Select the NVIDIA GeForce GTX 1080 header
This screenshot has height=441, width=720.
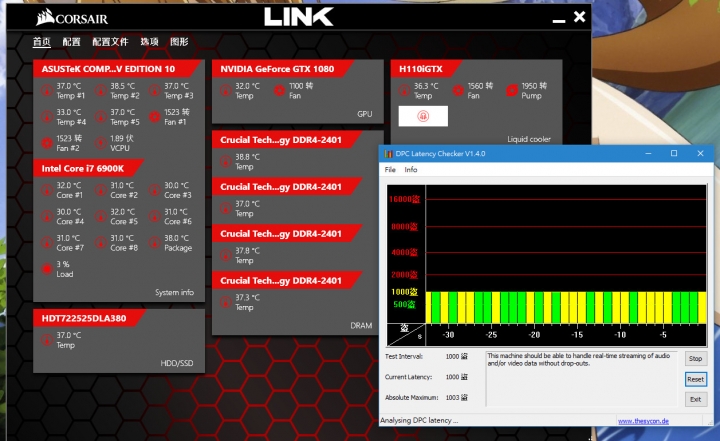click(282, 69)
